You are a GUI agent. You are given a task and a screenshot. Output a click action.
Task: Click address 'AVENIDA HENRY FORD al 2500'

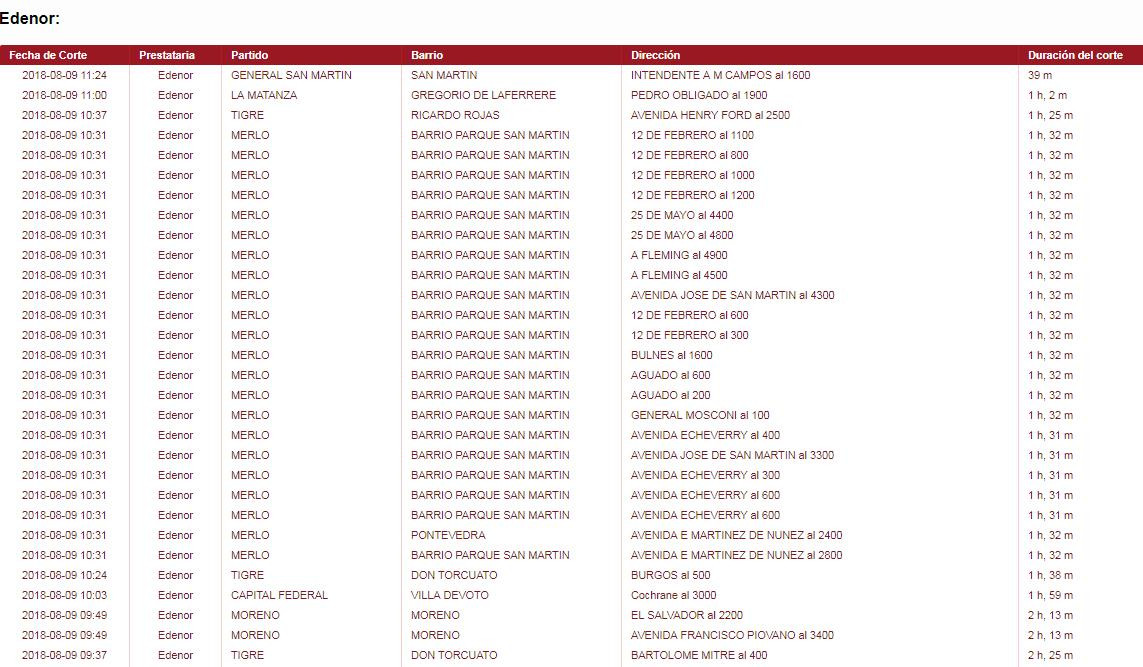(710, 115)
